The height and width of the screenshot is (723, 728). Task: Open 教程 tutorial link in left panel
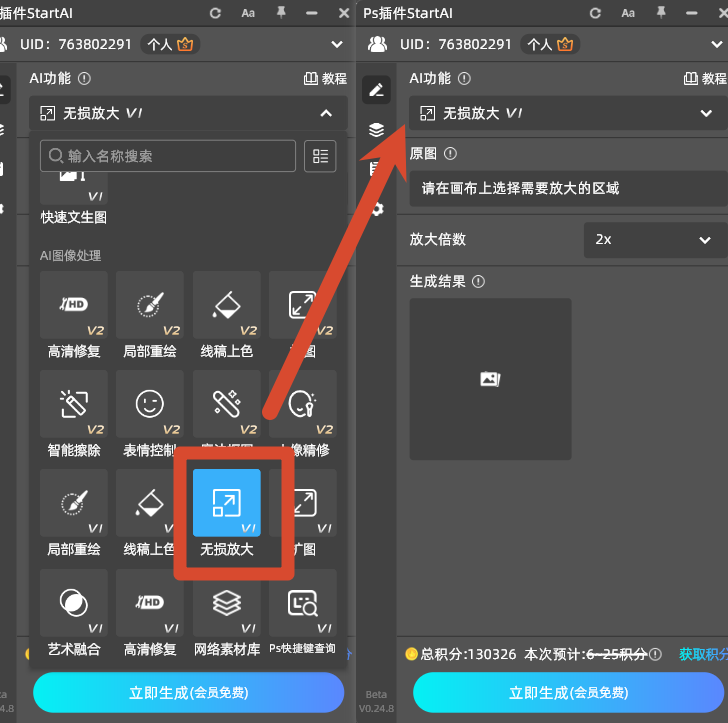click(x=325, y=78)
